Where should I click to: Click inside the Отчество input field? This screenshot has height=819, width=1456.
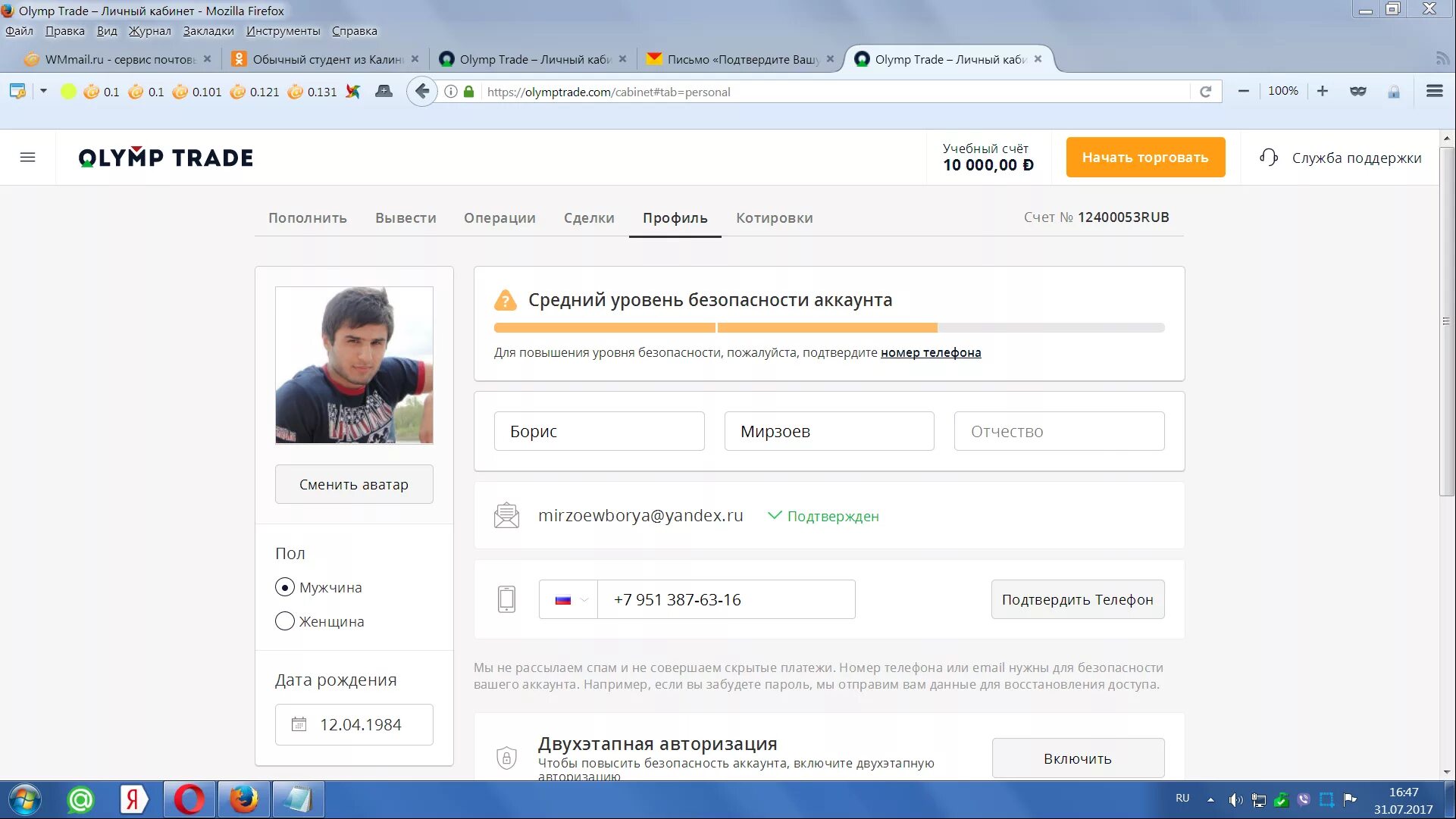pos(1059,430)
